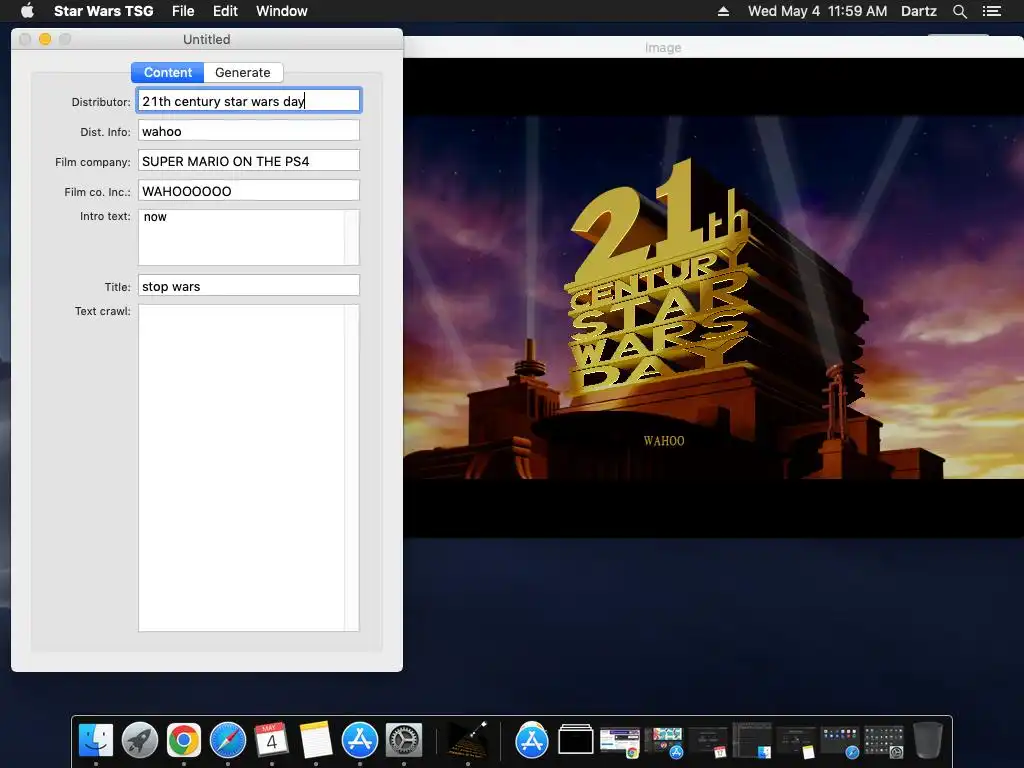The image size is (1024, 768).
Task: Select the Content tab
Action: [x=168, y=72]
